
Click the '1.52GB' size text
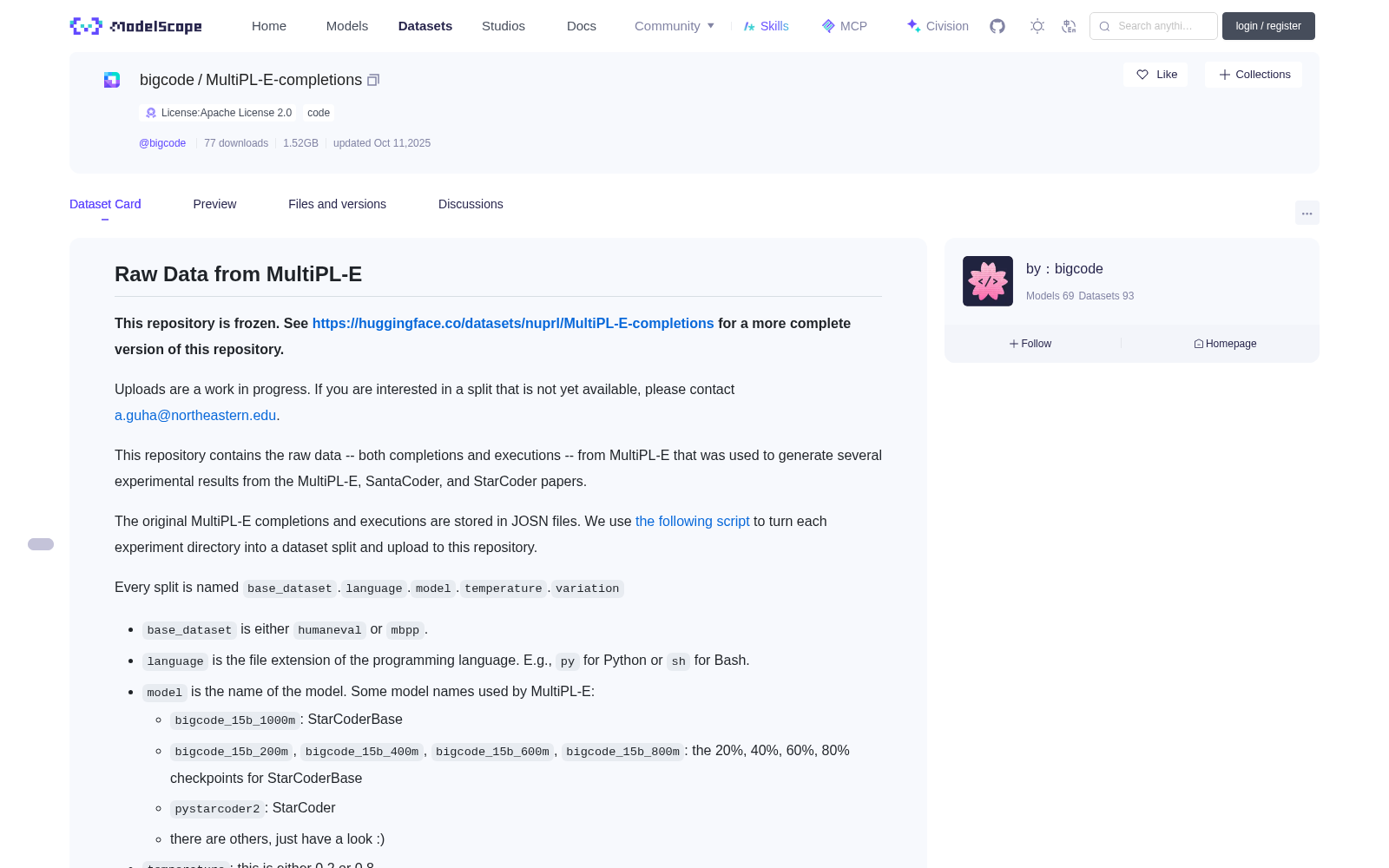300,143
